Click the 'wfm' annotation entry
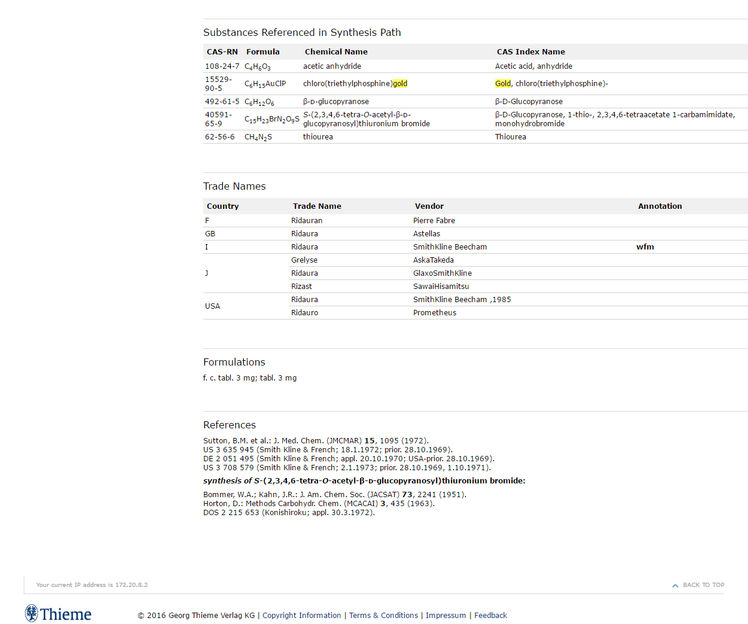The height and width of the screenshot is (624, 748). pyautogui.click(x=645, y=246)
